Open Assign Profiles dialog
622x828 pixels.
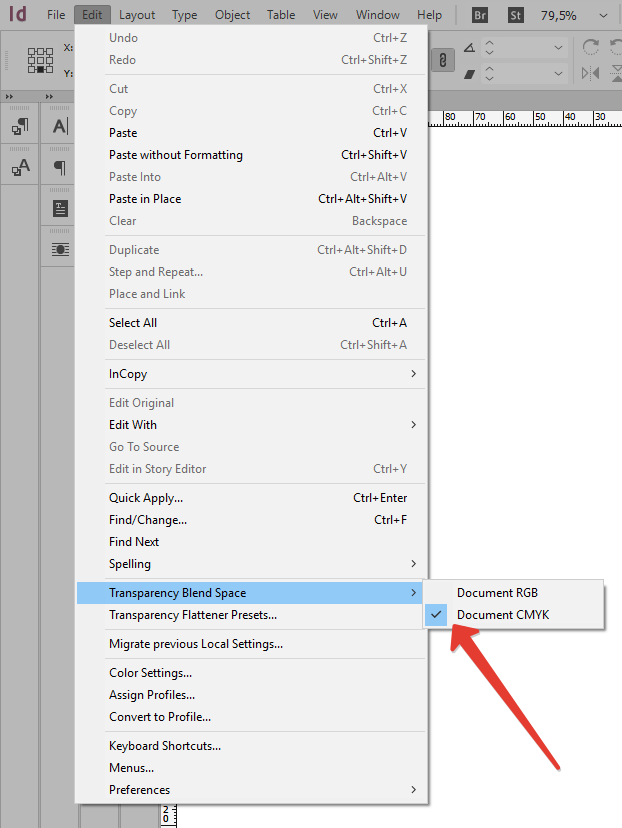[x=251, y=695]
